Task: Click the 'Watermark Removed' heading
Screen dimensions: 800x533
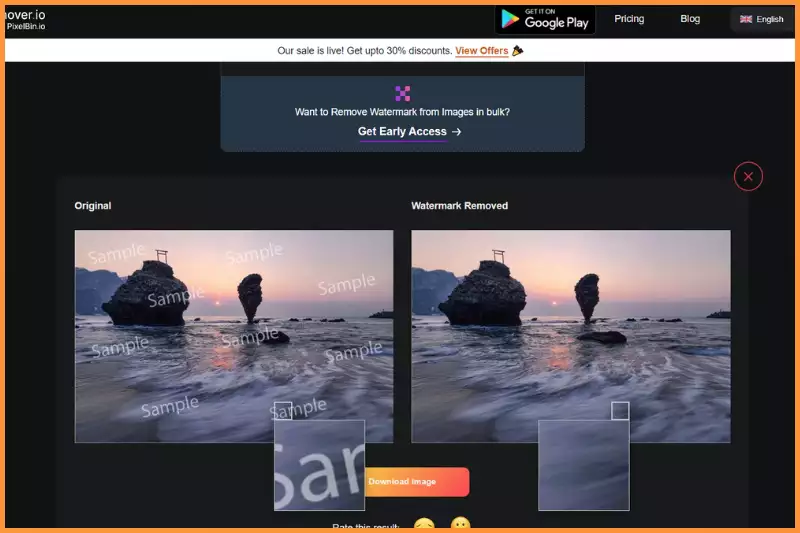Action: pos(459,206)
